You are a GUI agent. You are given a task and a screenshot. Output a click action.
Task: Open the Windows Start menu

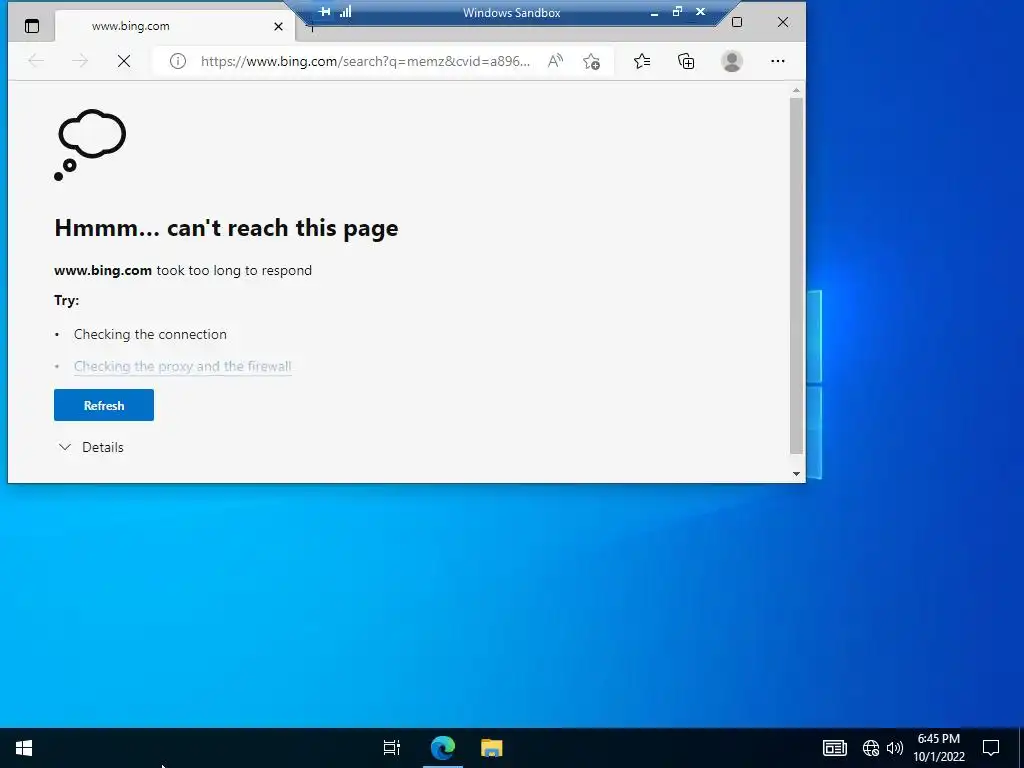[24, 748]
